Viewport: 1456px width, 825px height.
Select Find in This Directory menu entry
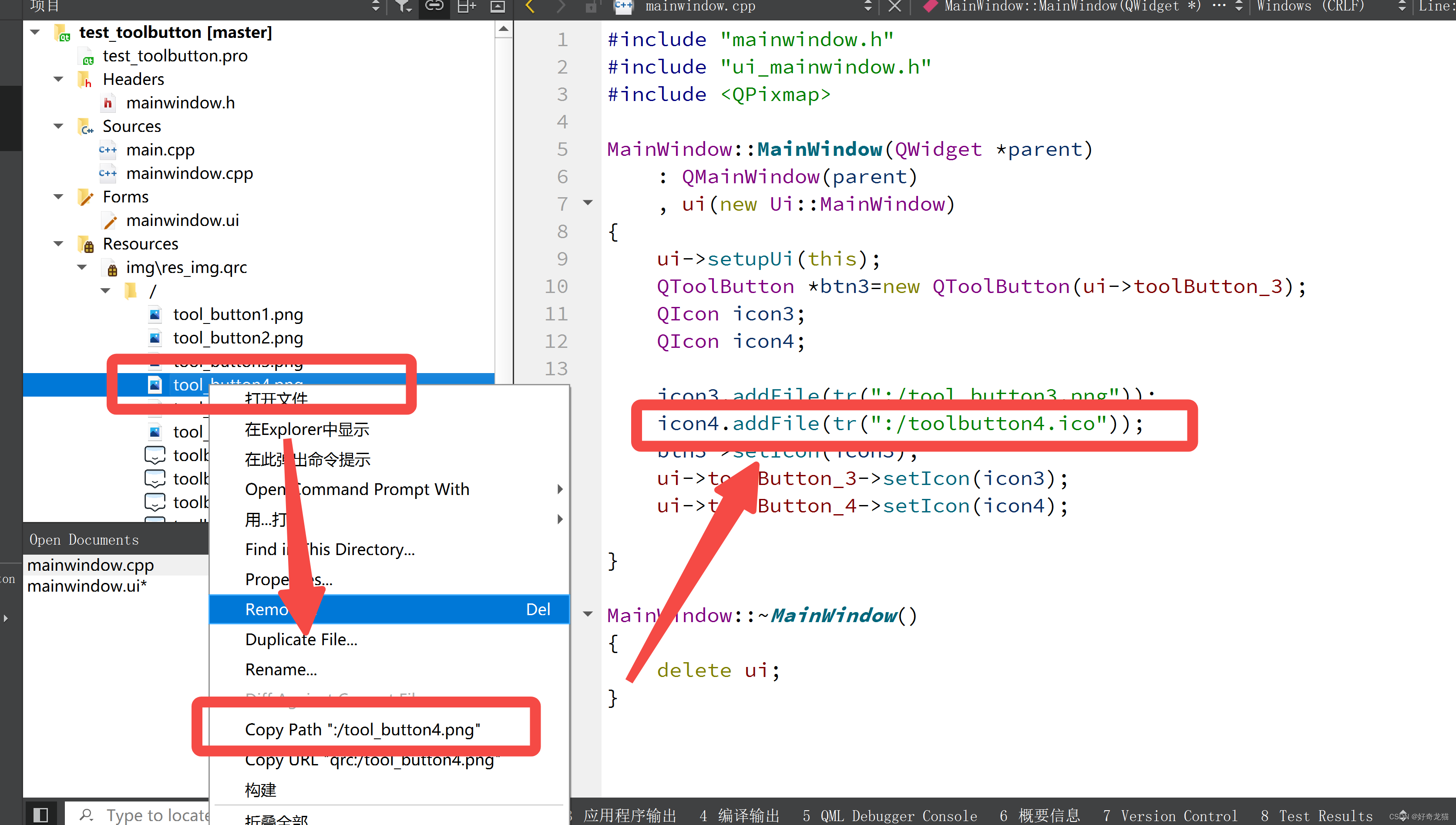389,549
